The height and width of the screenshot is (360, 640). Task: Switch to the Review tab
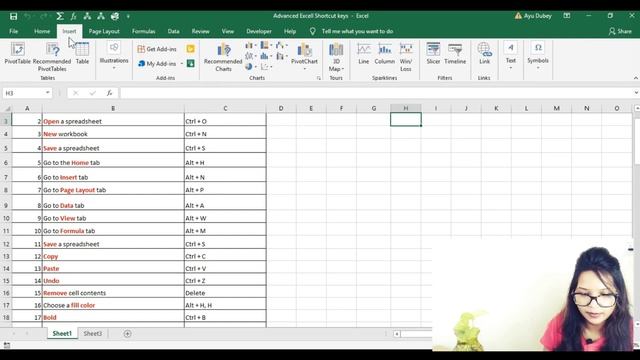pos(200,31)
